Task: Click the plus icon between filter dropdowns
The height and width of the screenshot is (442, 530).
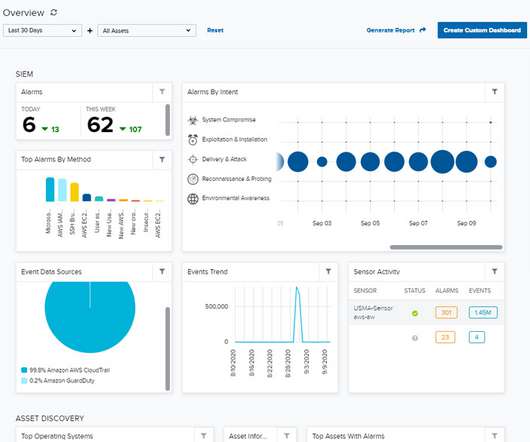Action: 90,31
